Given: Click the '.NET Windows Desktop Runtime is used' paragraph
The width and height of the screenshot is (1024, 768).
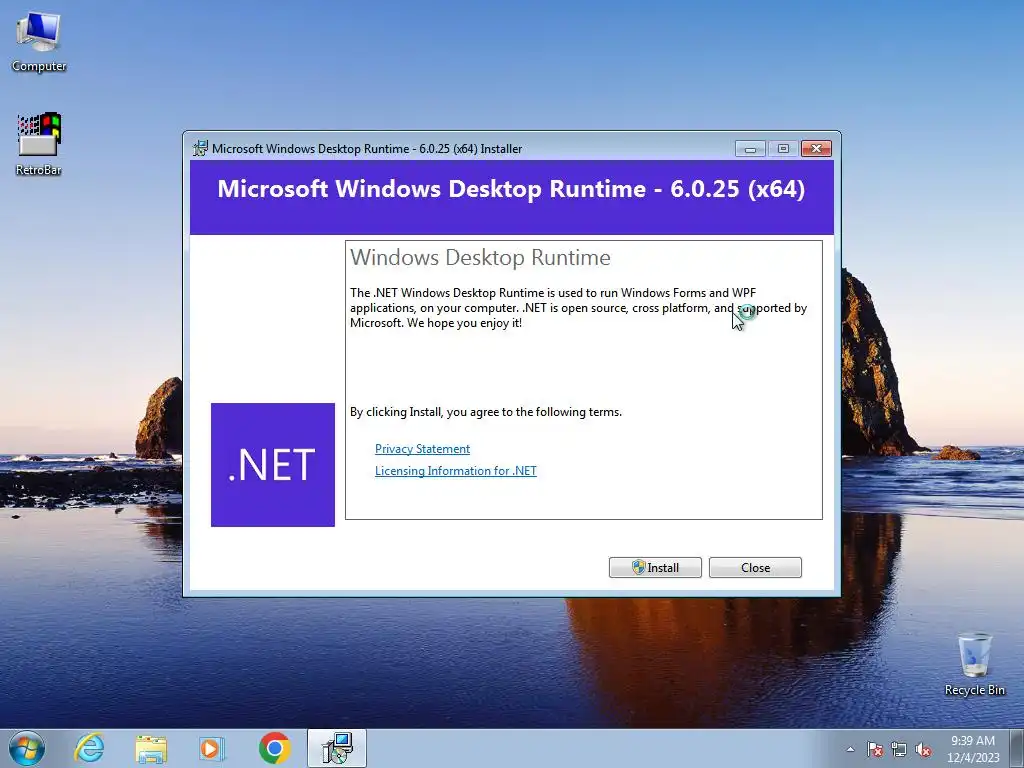Looking at the screenshot, I should [x=579, y=308].
